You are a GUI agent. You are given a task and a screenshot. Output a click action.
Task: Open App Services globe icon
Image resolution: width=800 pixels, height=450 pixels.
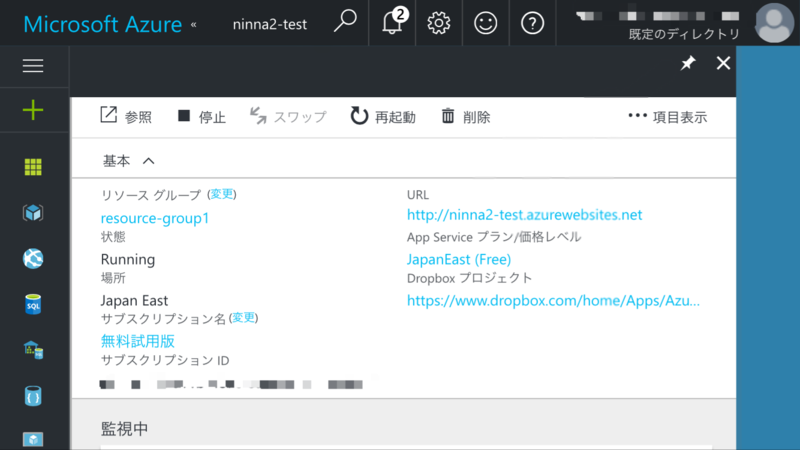click(33, 259)
